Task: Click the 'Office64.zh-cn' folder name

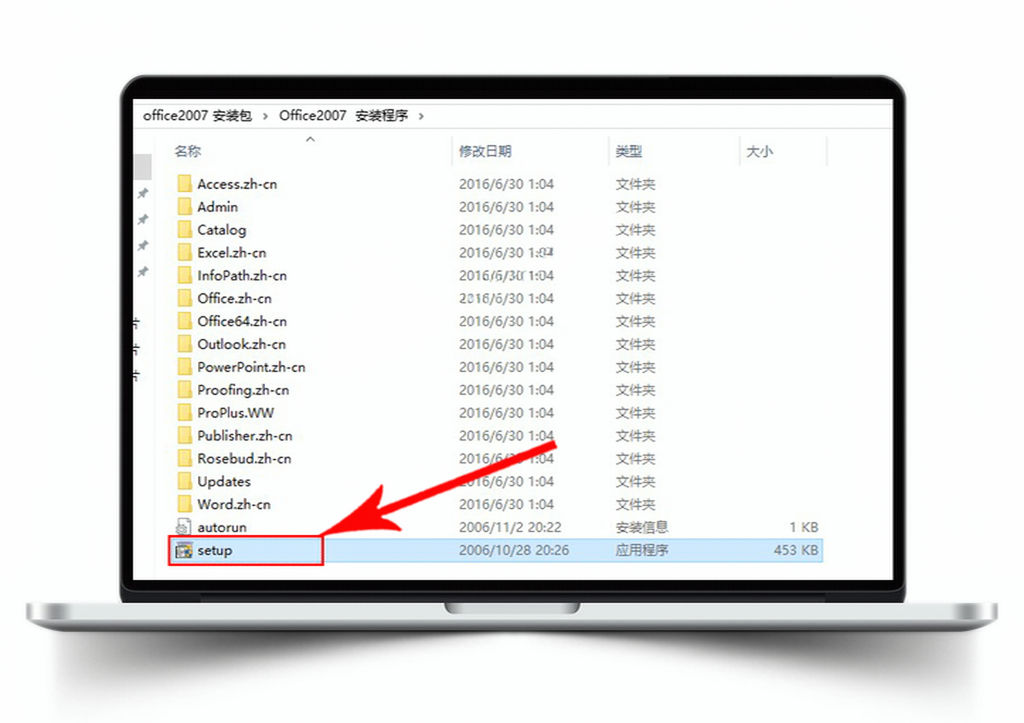Action: tap(242, 321)
